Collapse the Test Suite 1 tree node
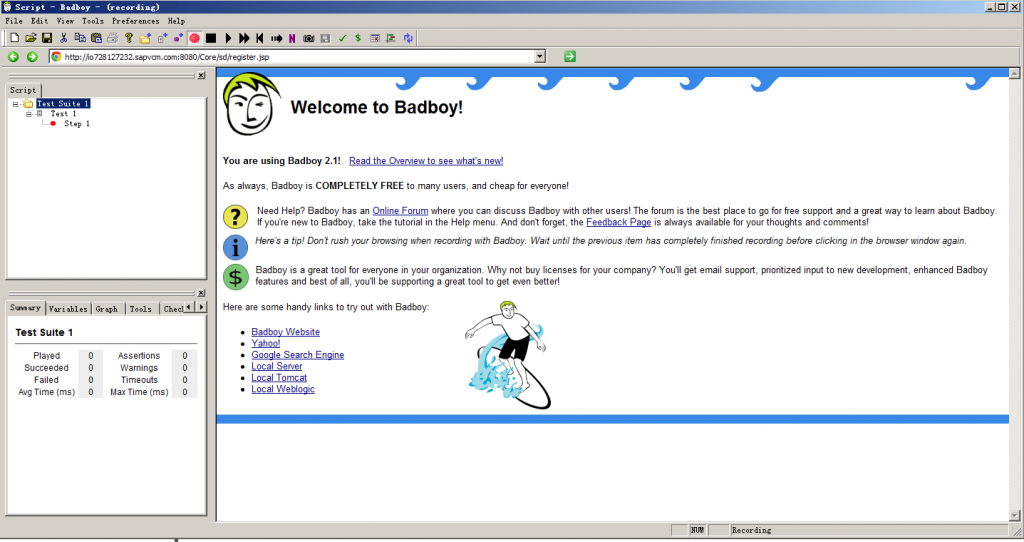Screen dimensions: 1024x542 coord(15,104)
